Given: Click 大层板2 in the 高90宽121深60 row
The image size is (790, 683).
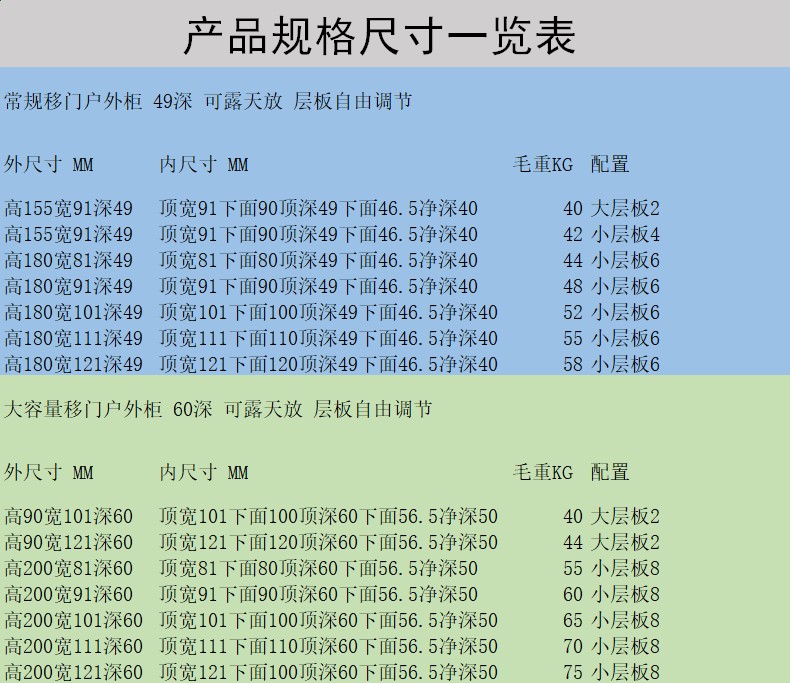Looking at the screenshot, I should click(625, 542).
